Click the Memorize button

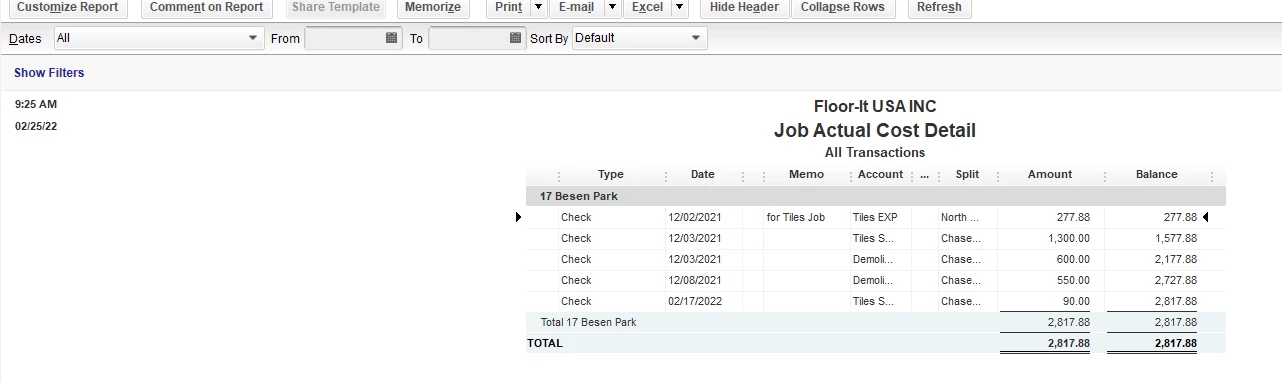[433, 7]
